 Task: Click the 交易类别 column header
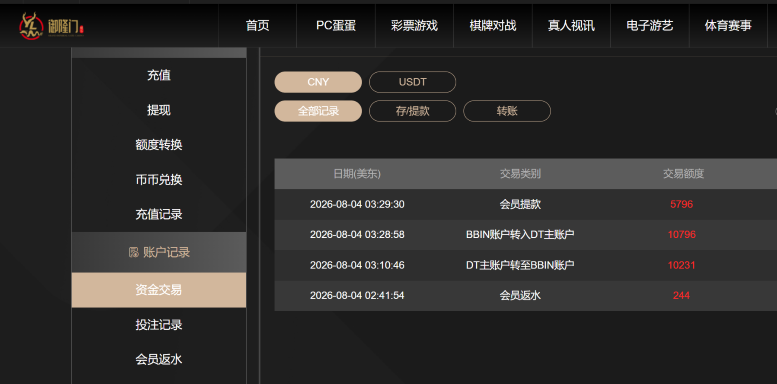coord(520,174)
